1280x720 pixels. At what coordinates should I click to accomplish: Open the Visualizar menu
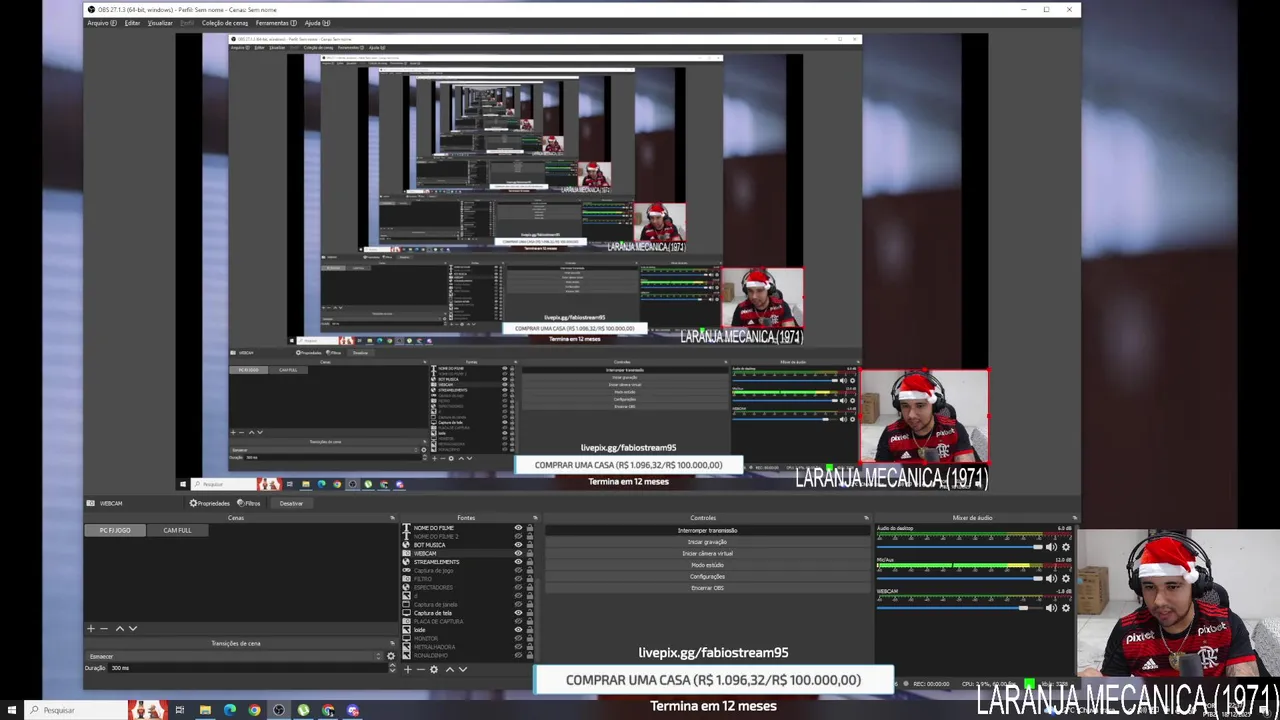[160, 23]
